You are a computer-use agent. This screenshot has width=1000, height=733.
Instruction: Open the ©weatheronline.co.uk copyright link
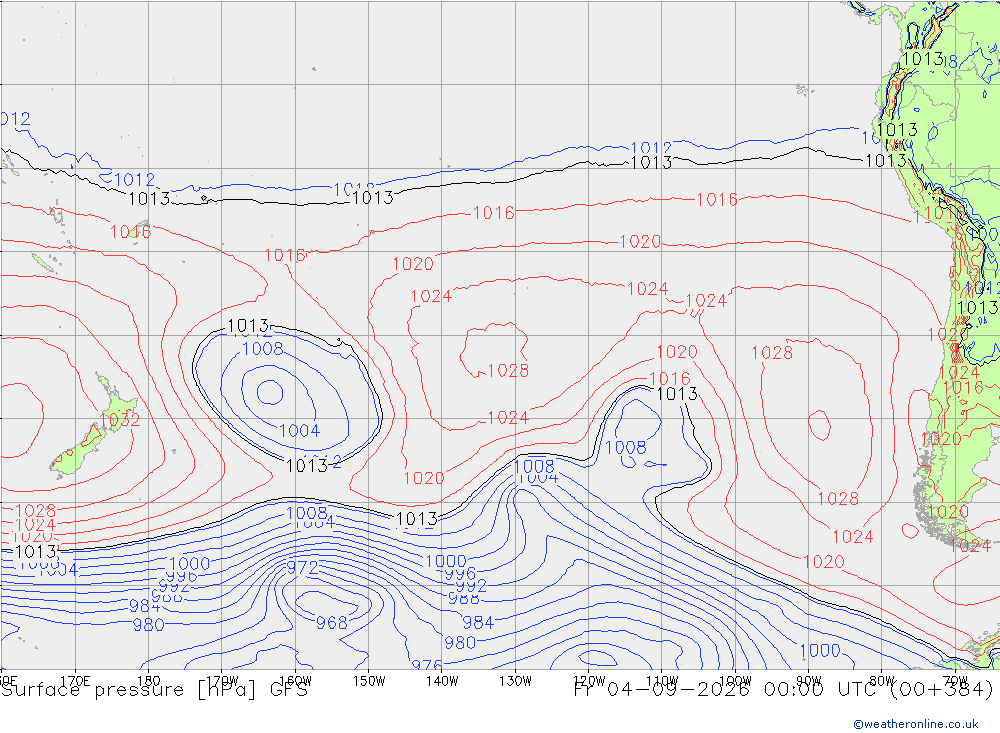(x=916, y=724)
